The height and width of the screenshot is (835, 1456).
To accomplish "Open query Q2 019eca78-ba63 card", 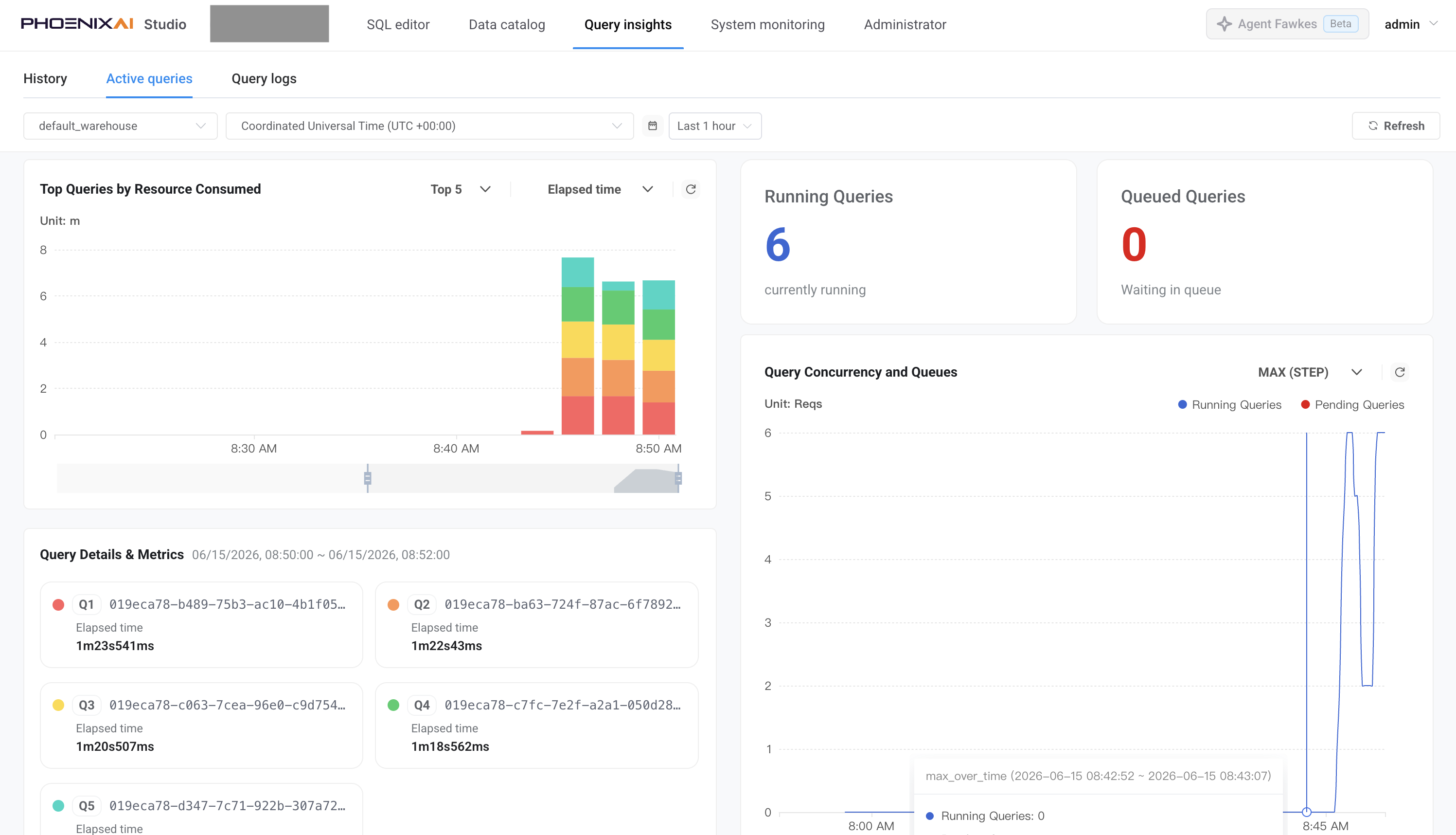I will (x=536, y=624).
